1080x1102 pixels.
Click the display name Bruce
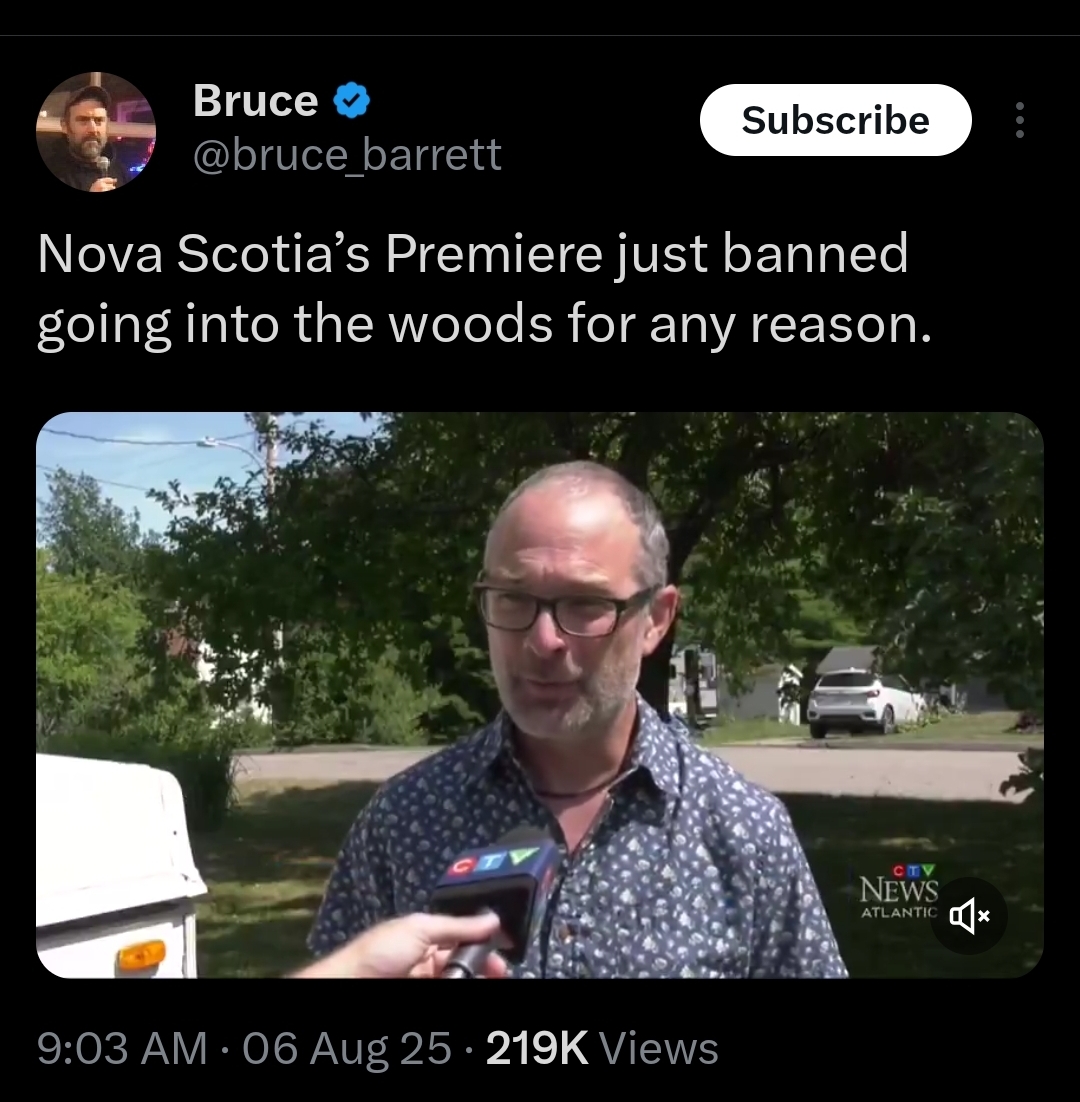click(x=256, y=101)
